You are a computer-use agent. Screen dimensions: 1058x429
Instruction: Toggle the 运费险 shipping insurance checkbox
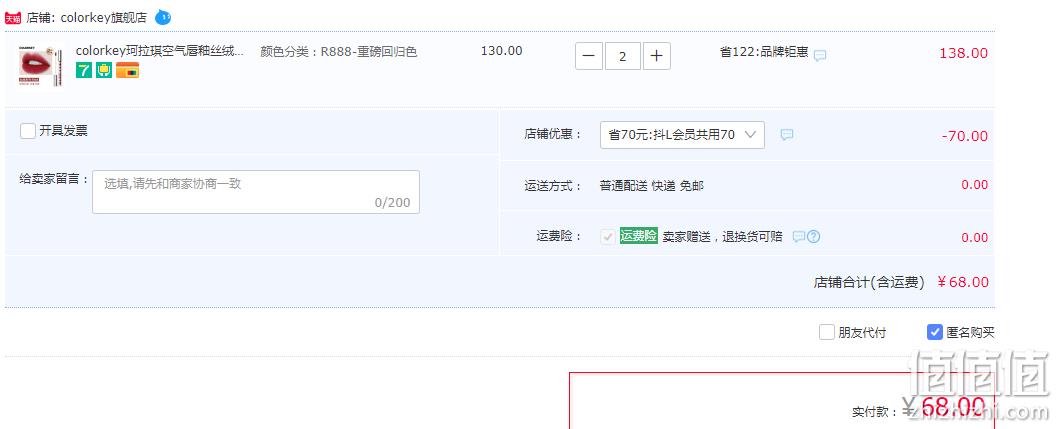click(x=608, y=237)
